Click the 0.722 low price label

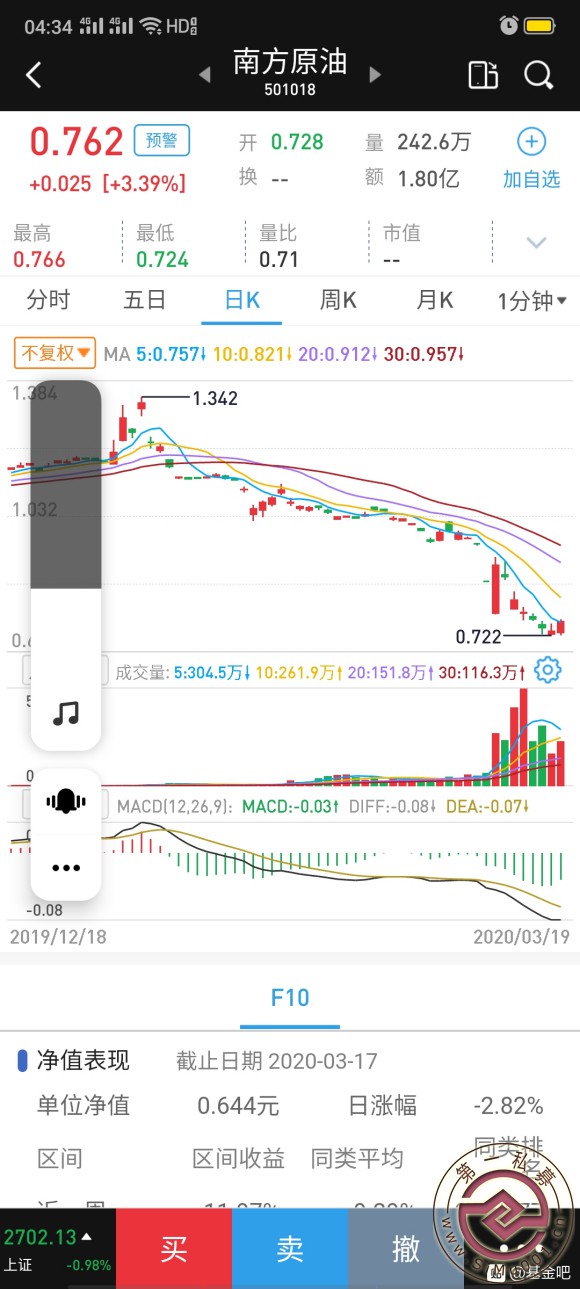coord(478,636)
